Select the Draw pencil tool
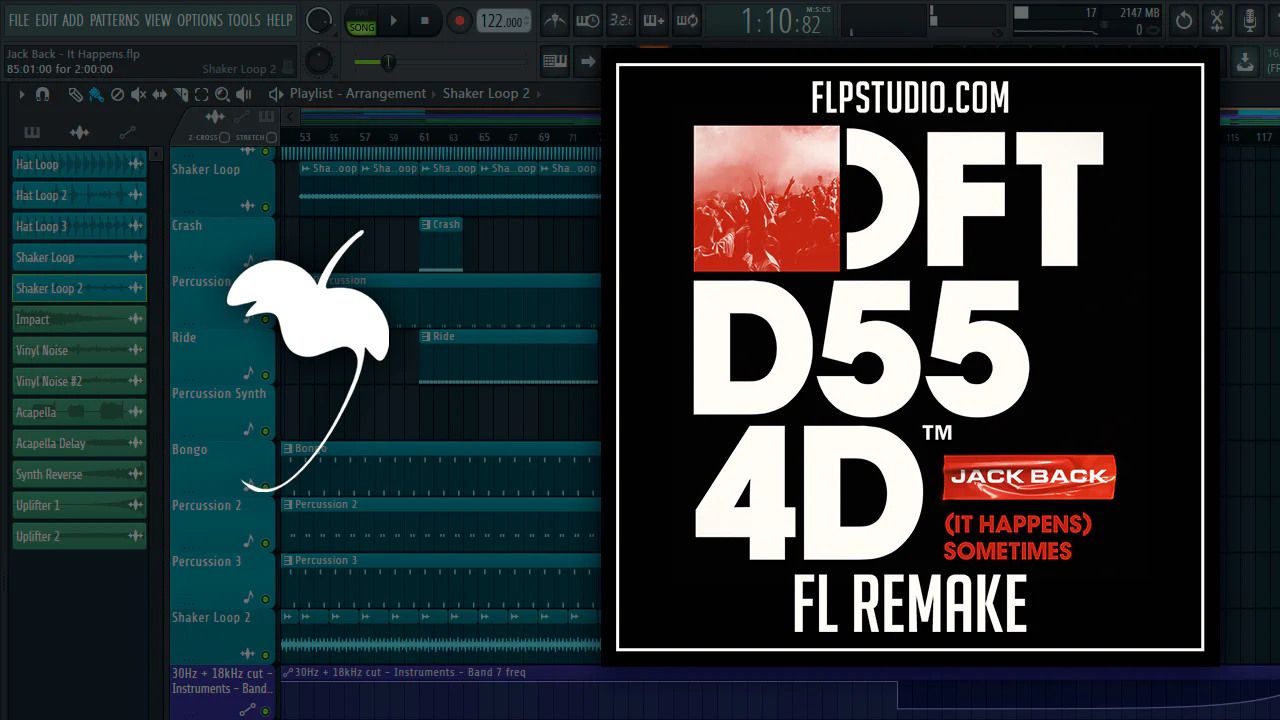 75,94
